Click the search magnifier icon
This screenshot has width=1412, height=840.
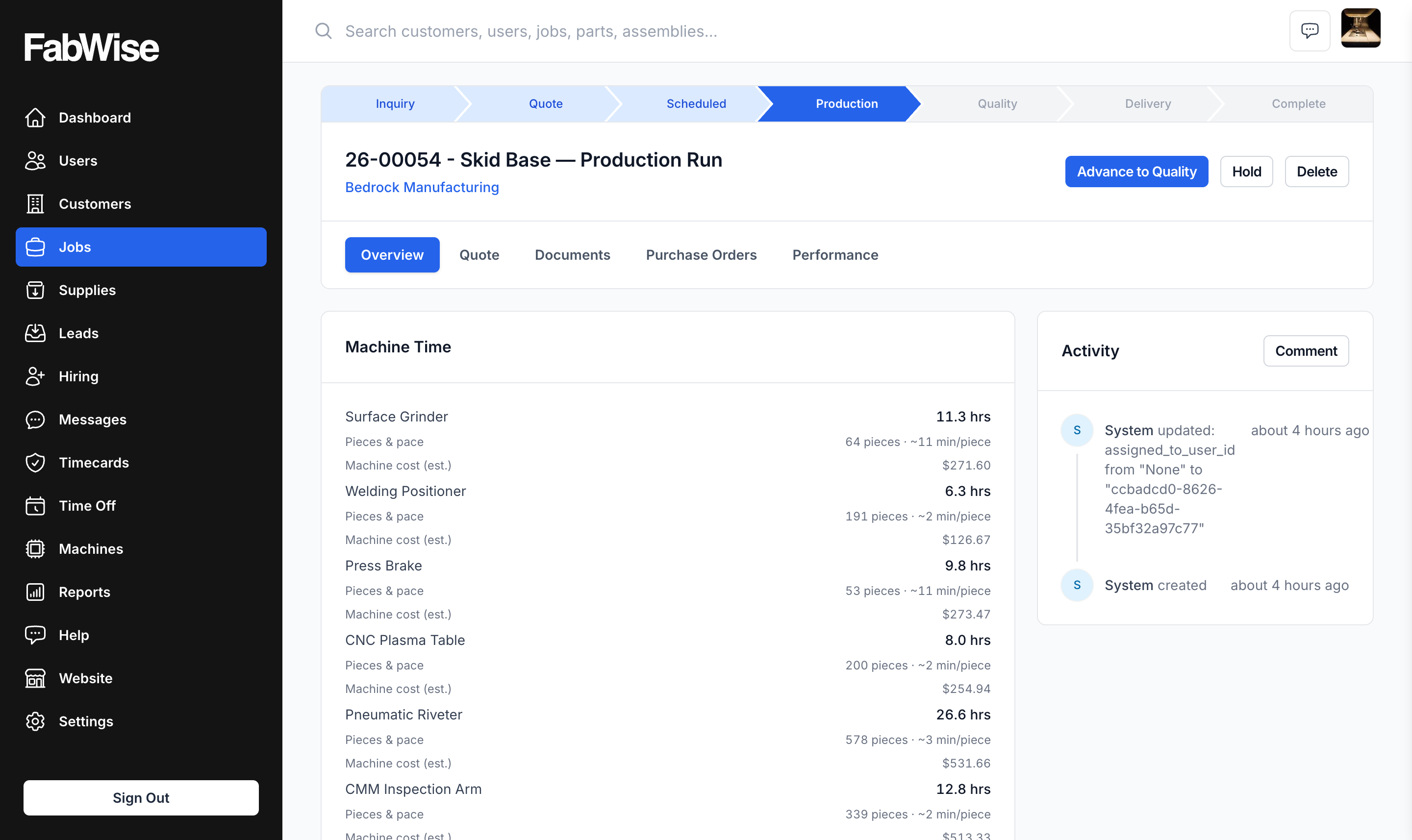(x=323, y=30)
